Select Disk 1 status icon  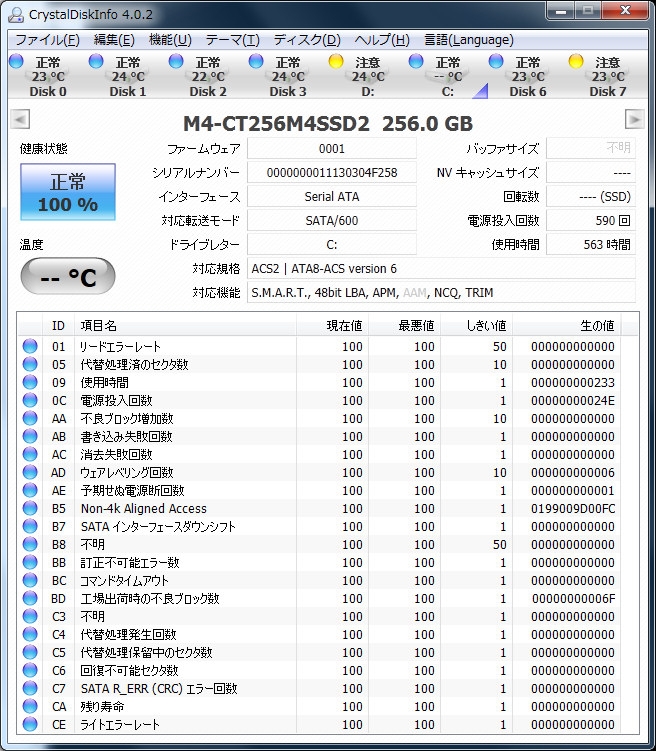point(96,61)
